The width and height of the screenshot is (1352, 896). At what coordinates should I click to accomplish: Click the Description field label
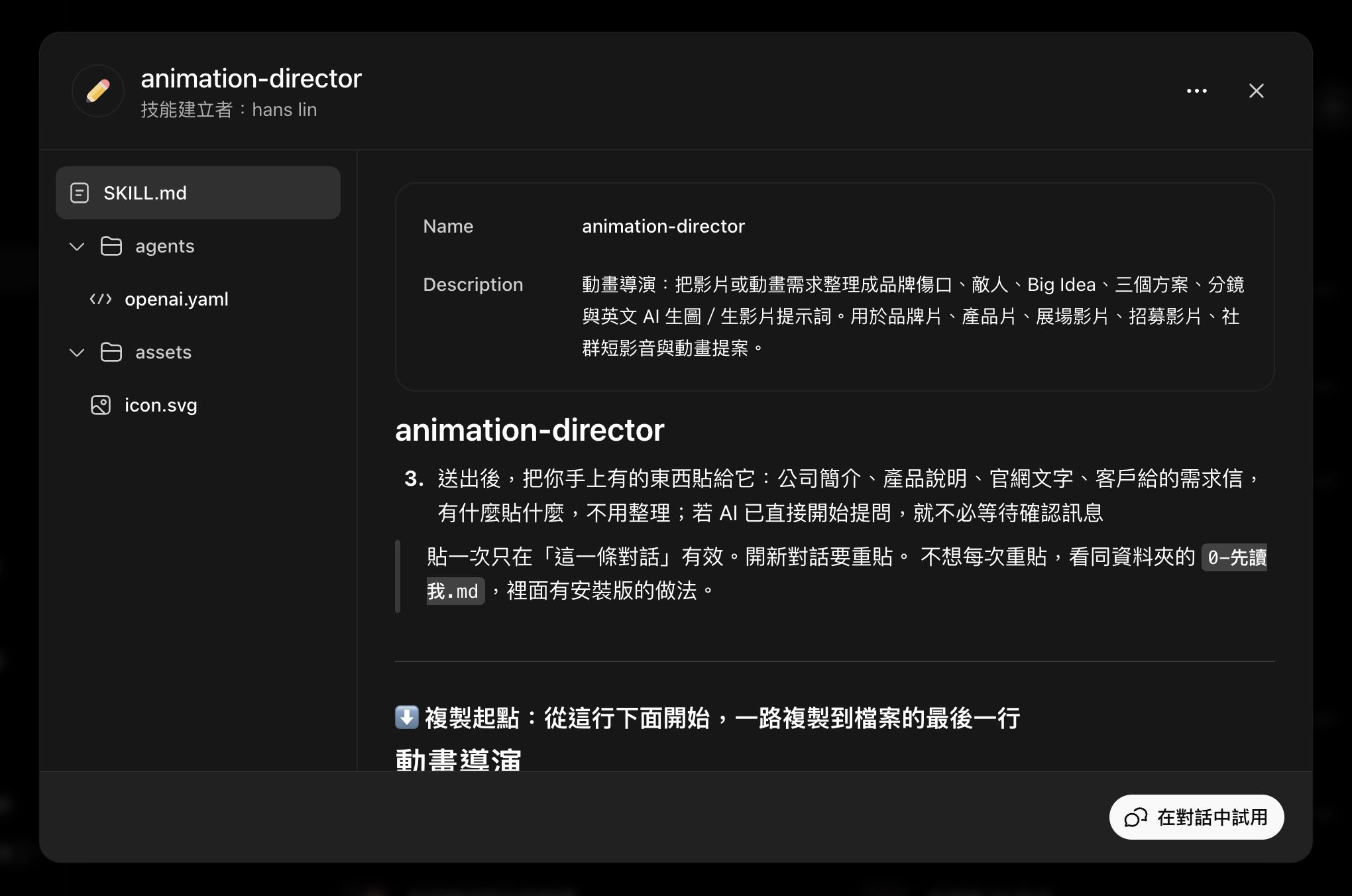point(473,284)
